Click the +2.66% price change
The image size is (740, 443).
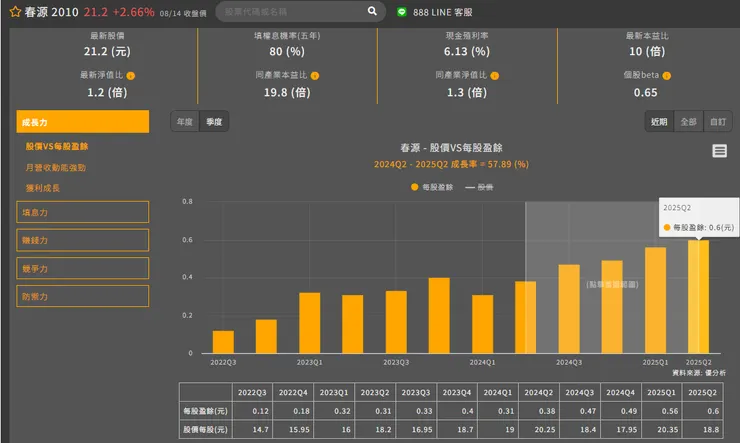(x=133, y=12)
